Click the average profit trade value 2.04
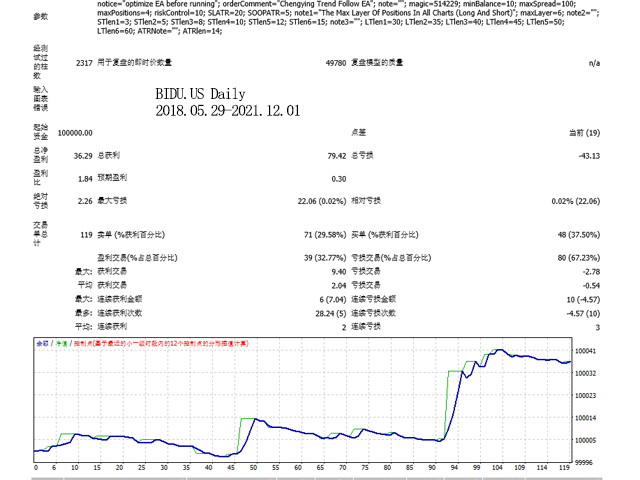The image size is (640, 480). click(x=339, y=286)
